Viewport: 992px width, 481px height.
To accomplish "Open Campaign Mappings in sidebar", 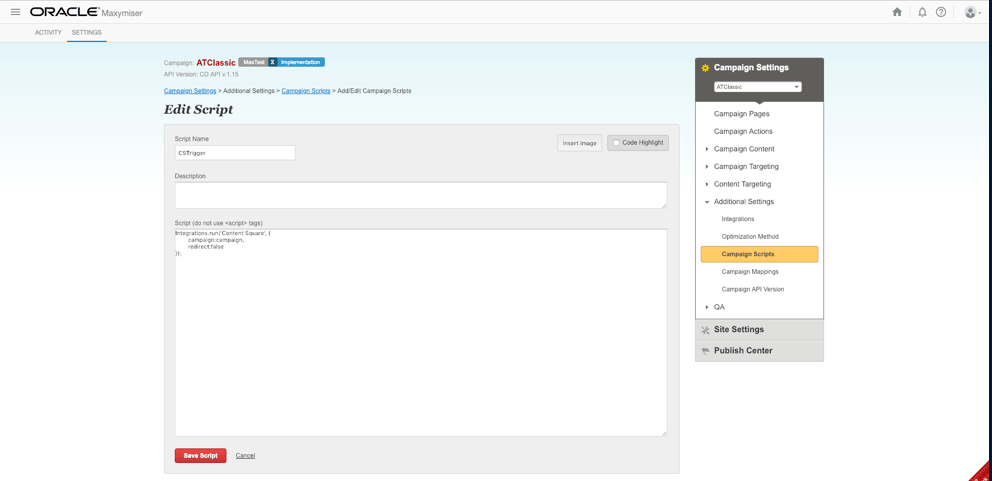I will (x=750, y=272).
